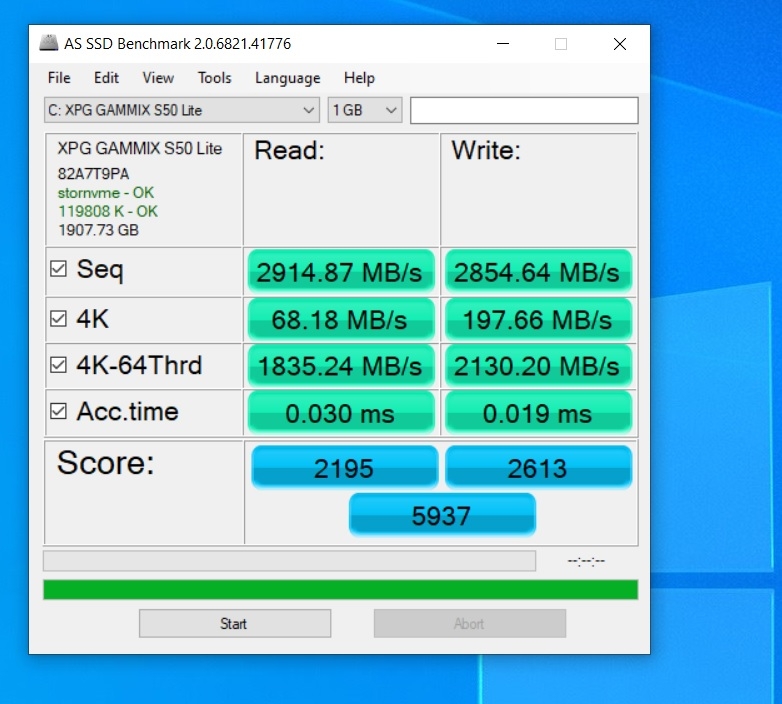Minimize the AS SSD Benchmark window
The width and height of the screenshot is (782, 704).
click(503, 44)
